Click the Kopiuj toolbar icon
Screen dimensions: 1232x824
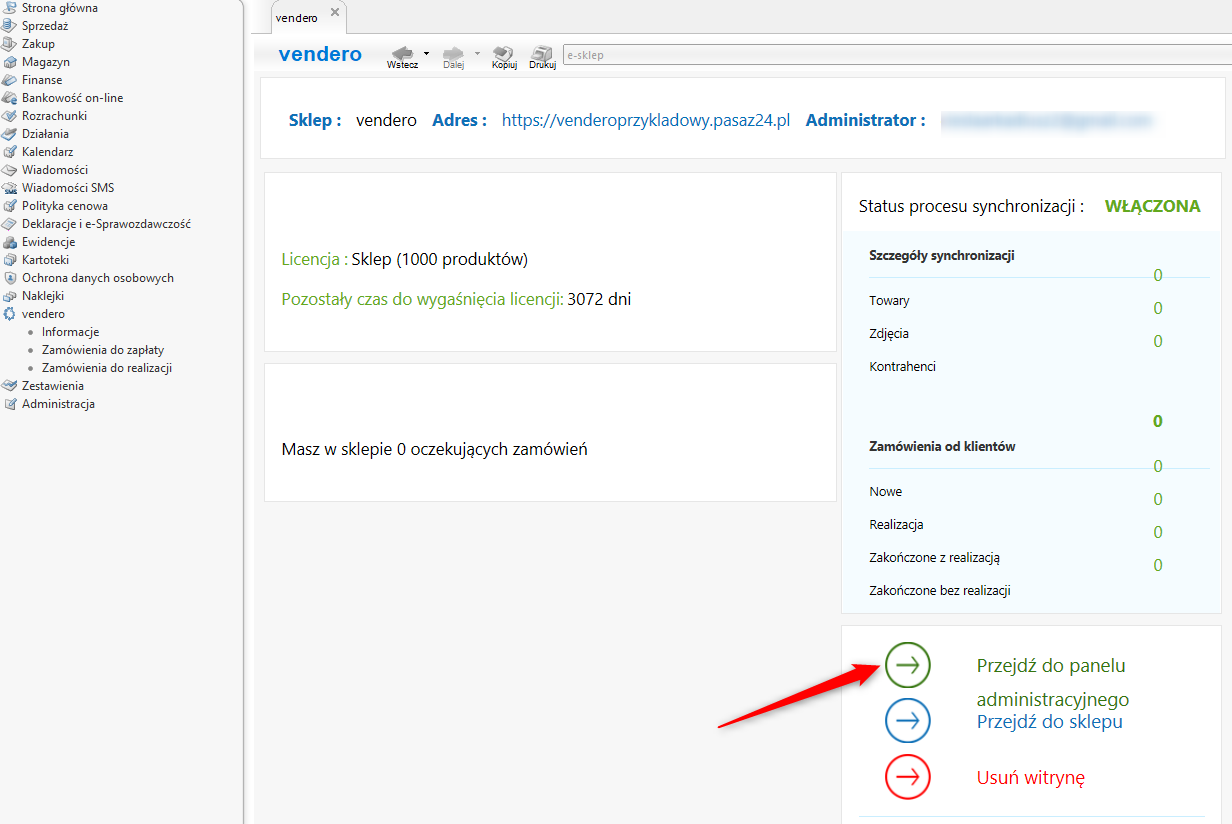tap(504, 53)
